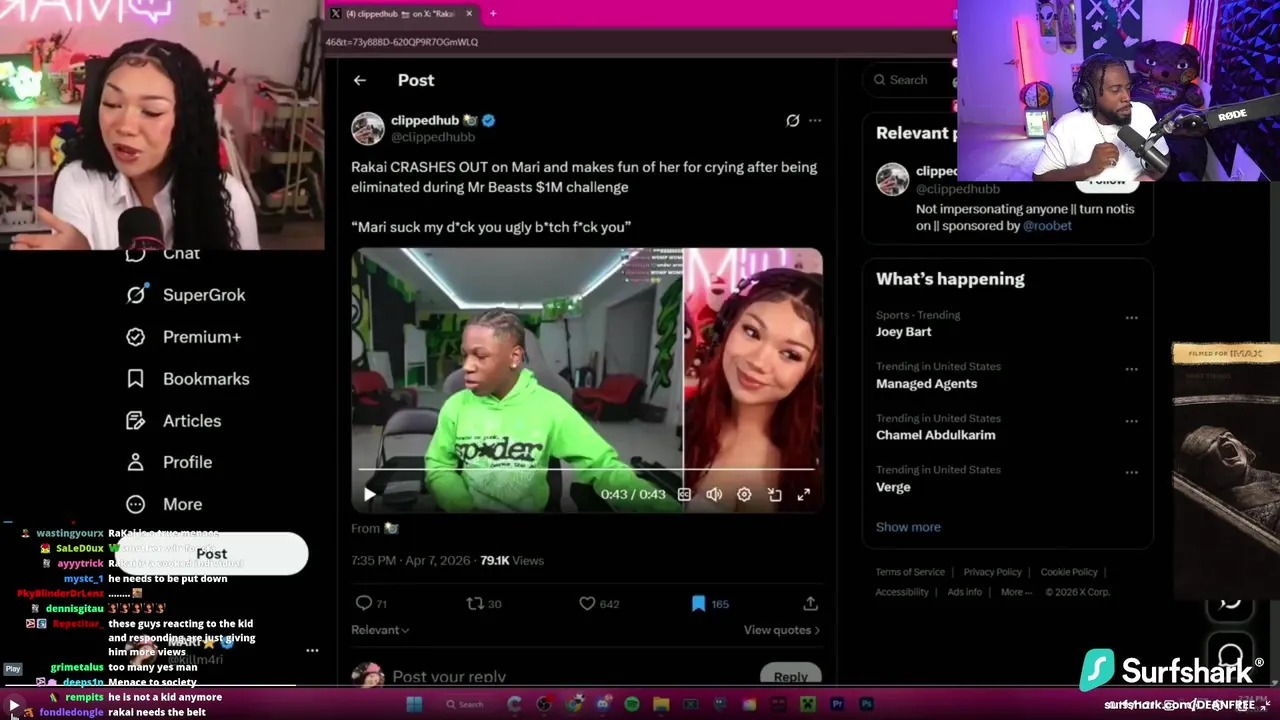Screen dimensions: 1280x720
Task: Seek on the video progress bar
Action: click(x=587, y=469)
